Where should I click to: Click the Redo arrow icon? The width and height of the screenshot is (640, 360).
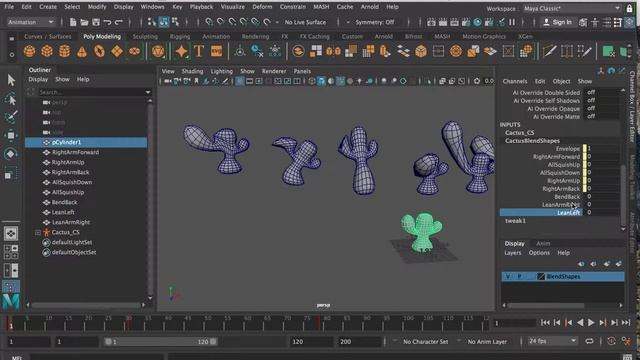coord(119,22)
